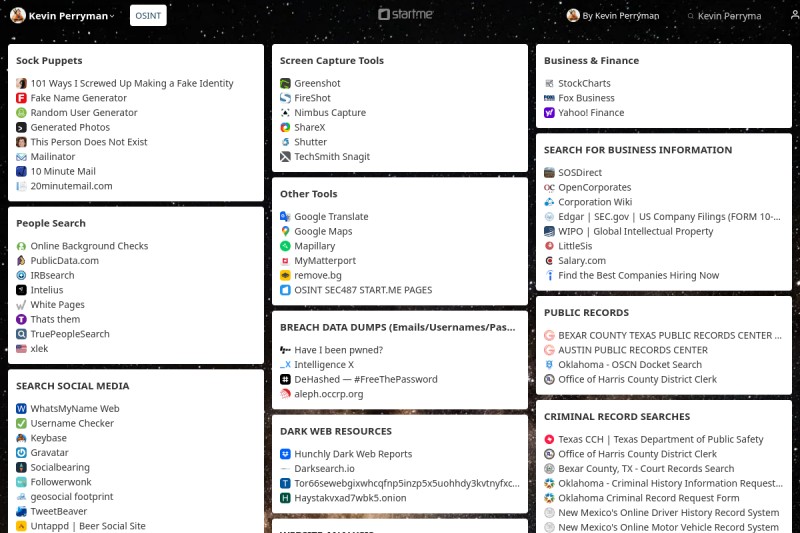
Task: Click the 10 Minute Mail icon
Action: coord(21,171)
